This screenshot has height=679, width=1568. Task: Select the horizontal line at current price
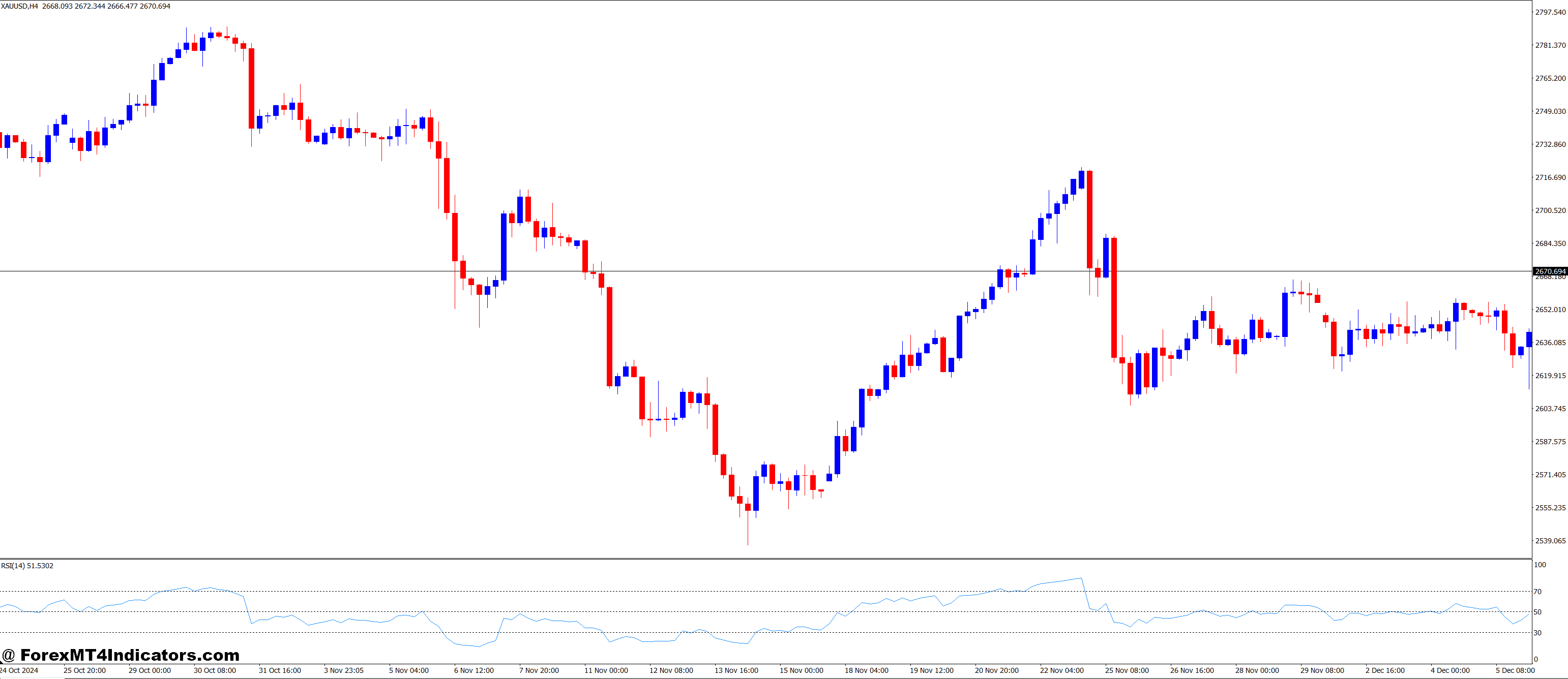point(730,271)
